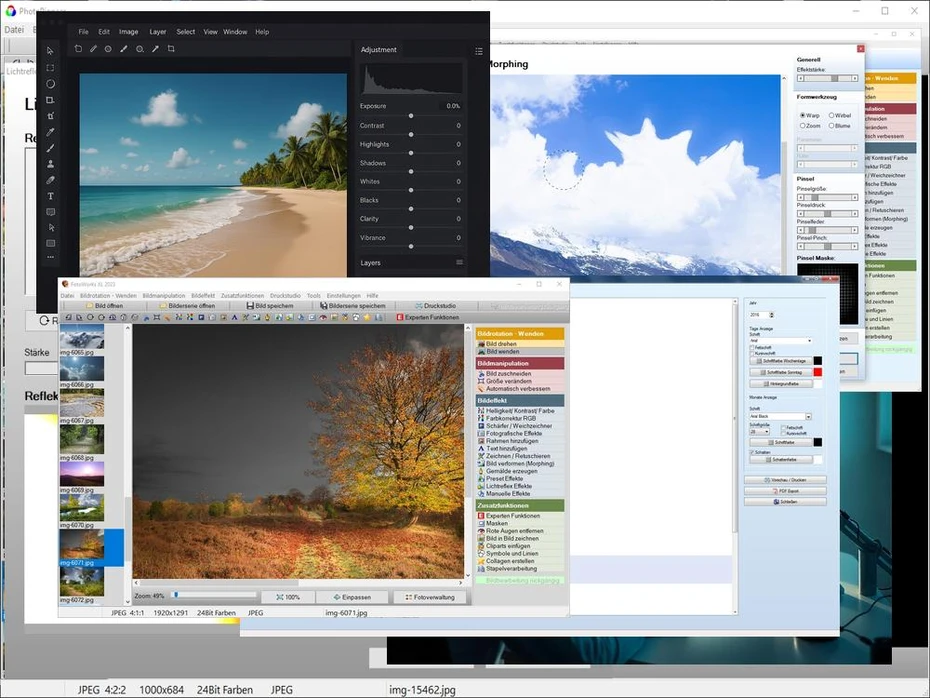Screen dimensions: 930x698
Task: Select the Zoom form tool radio button
Action: click(802, 126)
